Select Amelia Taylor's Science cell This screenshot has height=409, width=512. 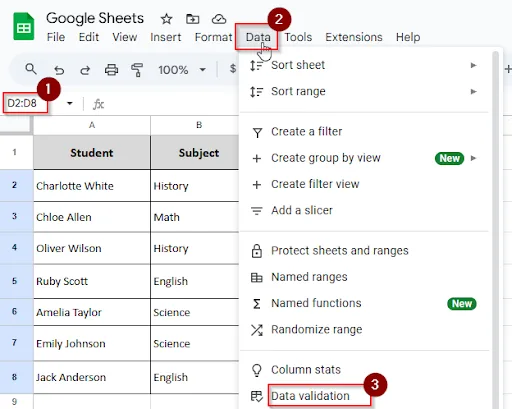tap(195, 312)
